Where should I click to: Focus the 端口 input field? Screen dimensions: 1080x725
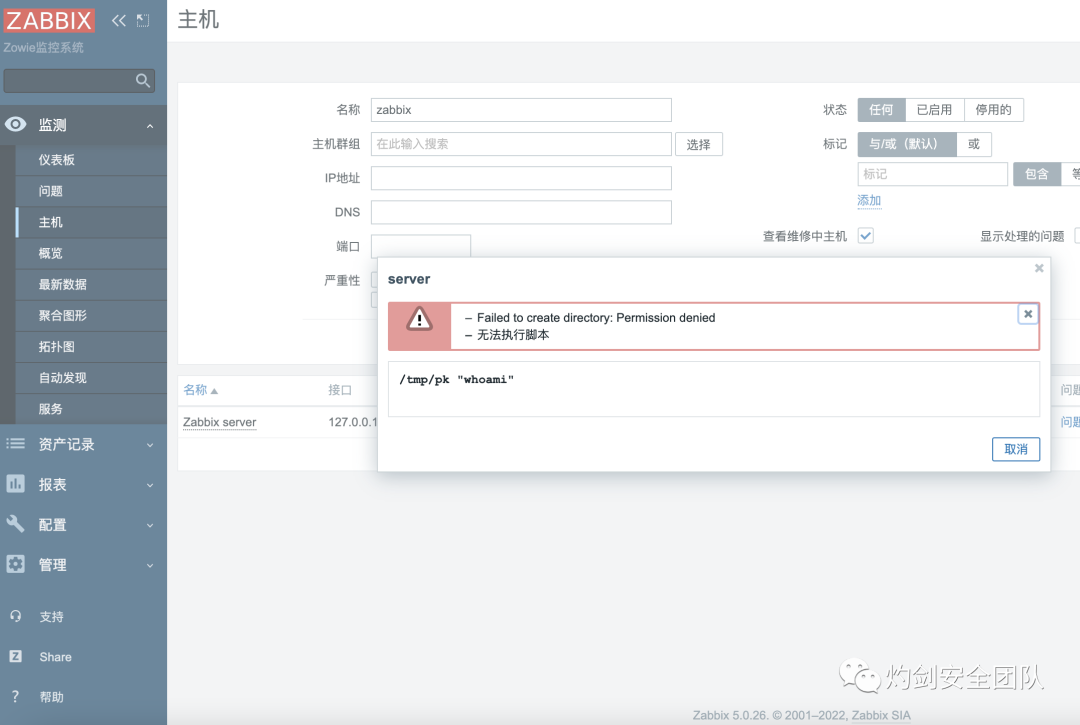coord(421,246)
